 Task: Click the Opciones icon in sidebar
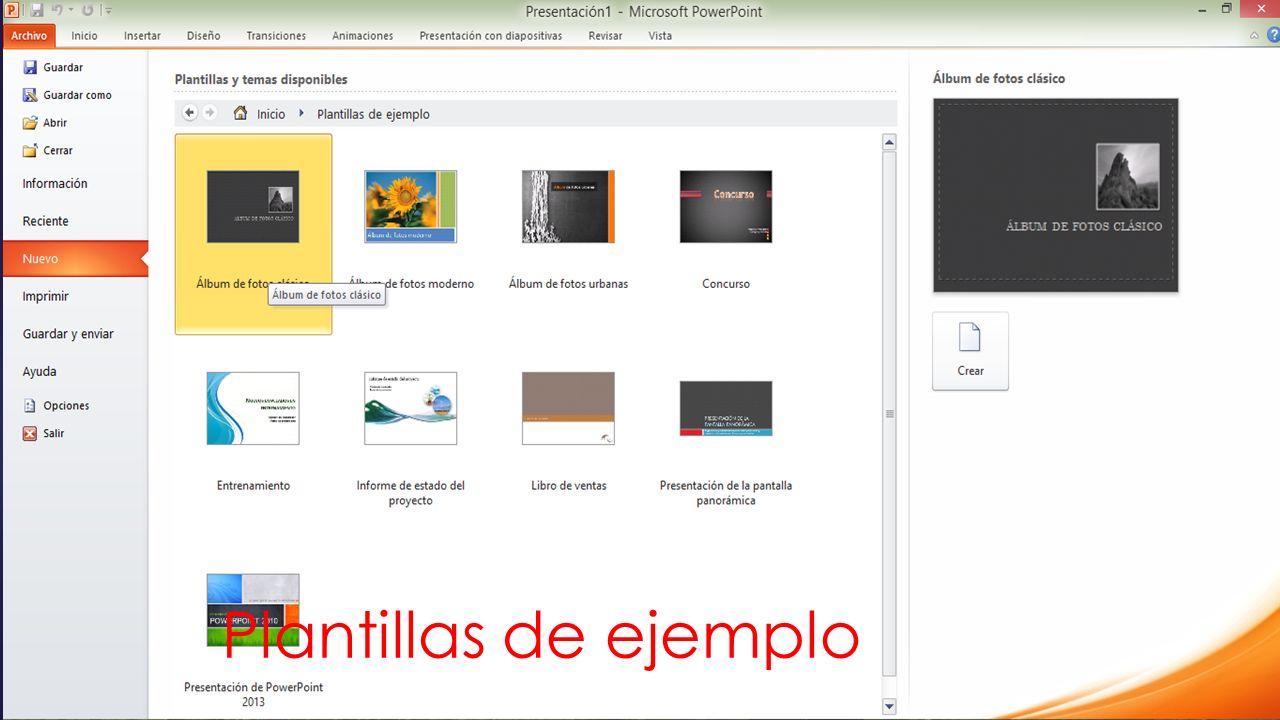(30, 406)
